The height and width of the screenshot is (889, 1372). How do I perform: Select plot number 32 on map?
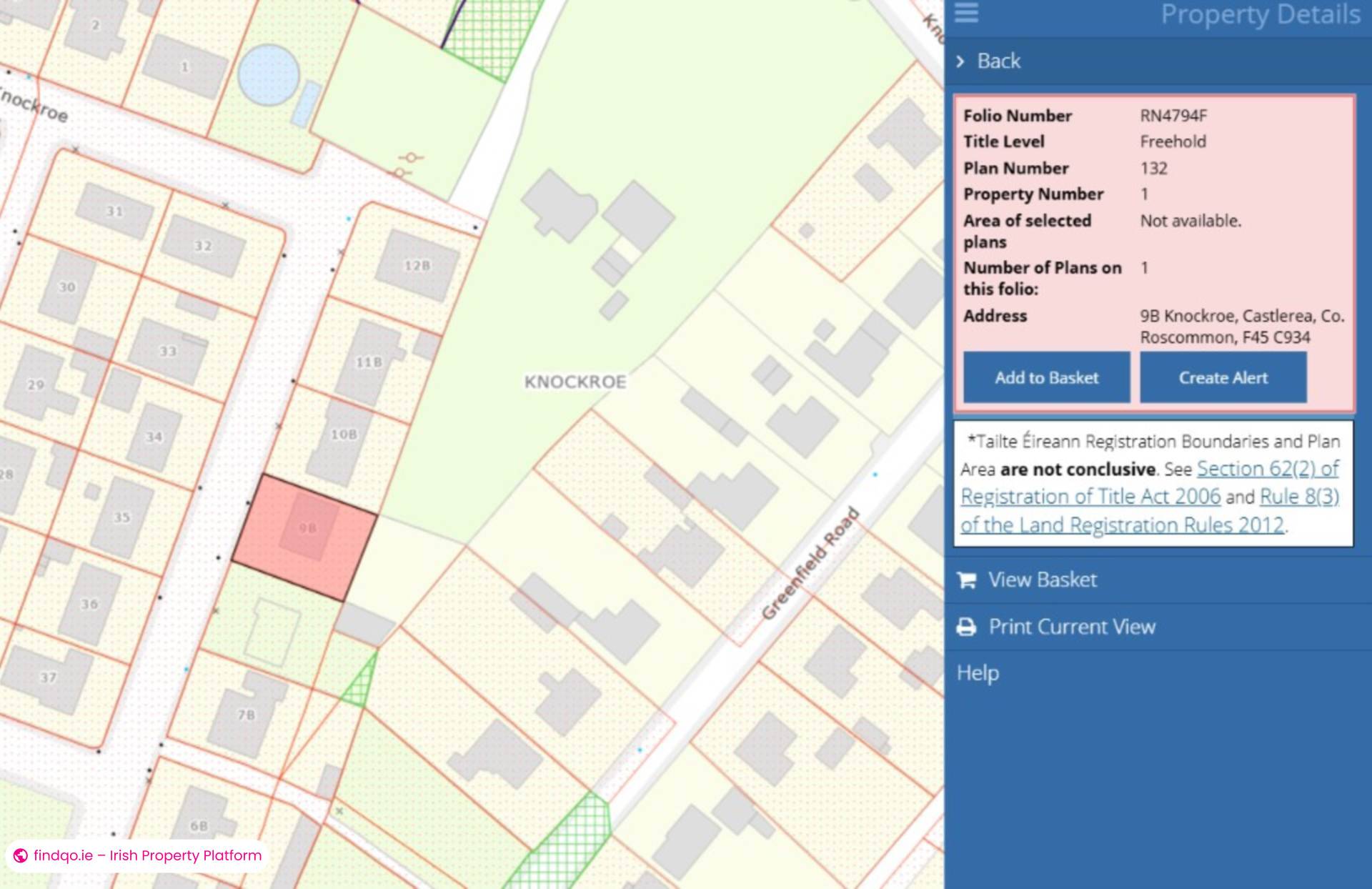[204, 246]
